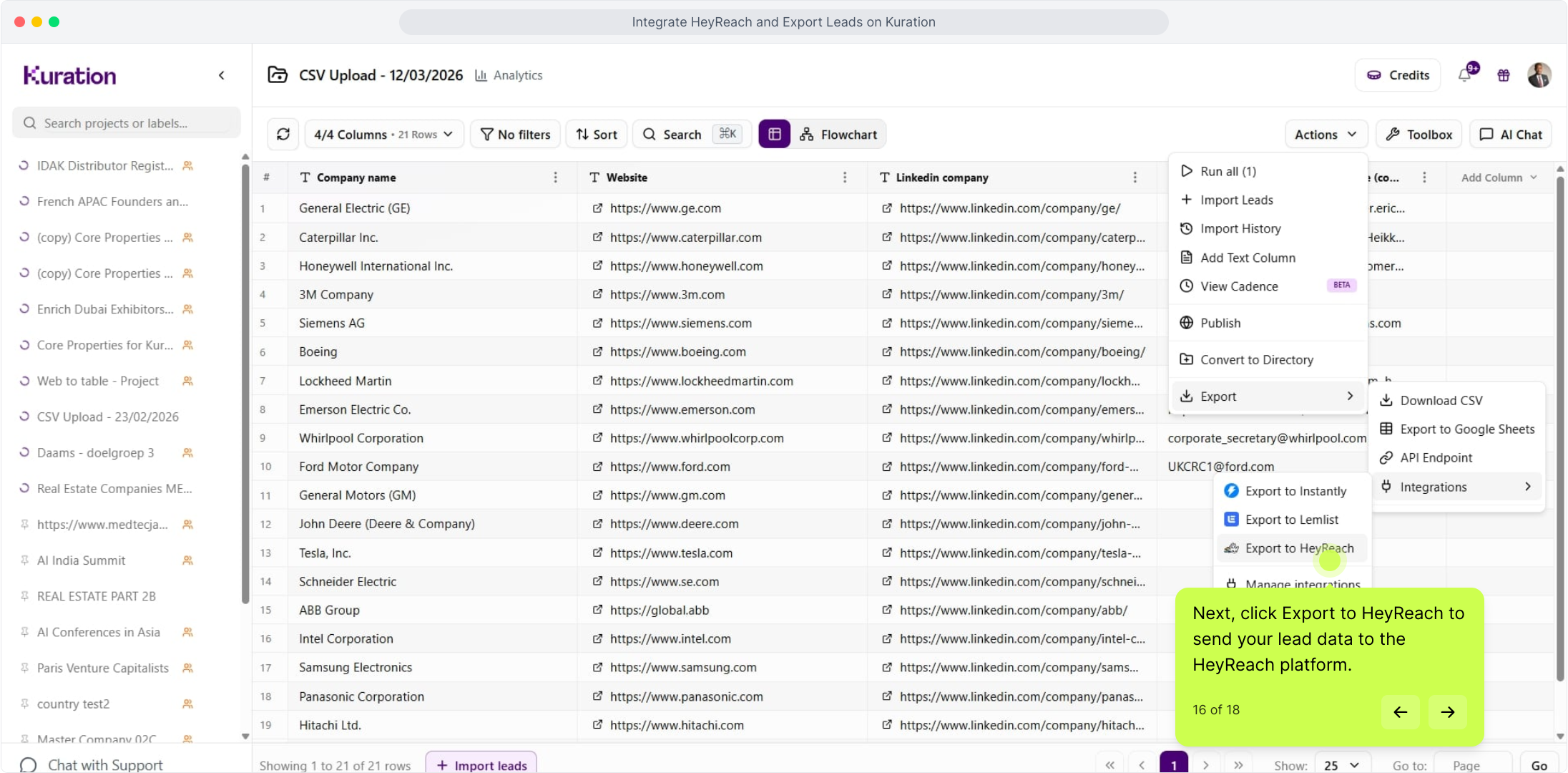Go to previous tutorial step arrow

pyautogui.click(x=1401, y=711)
